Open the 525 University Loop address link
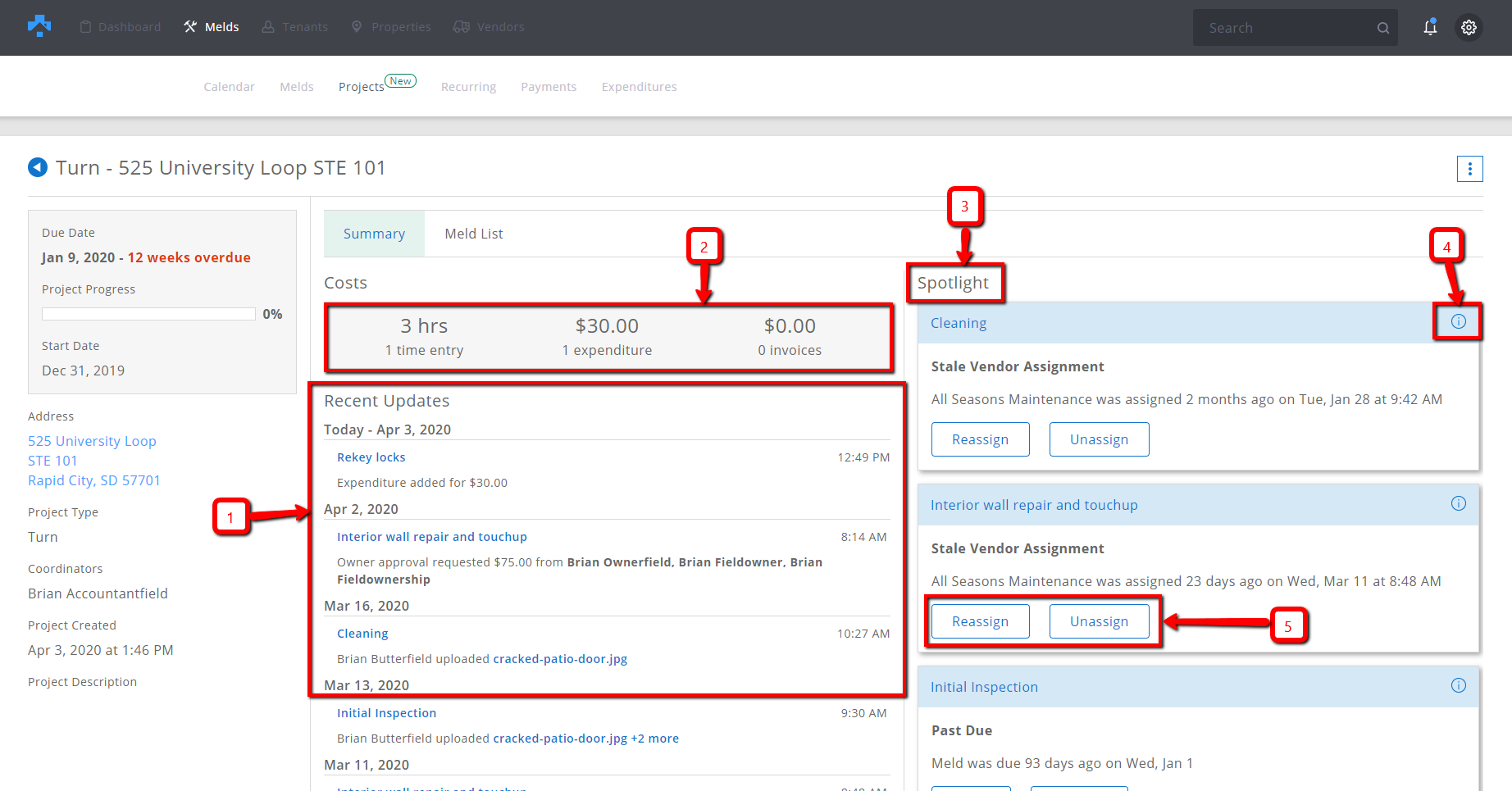Screen dimensions: 1512x791 [x=94, y=461]
